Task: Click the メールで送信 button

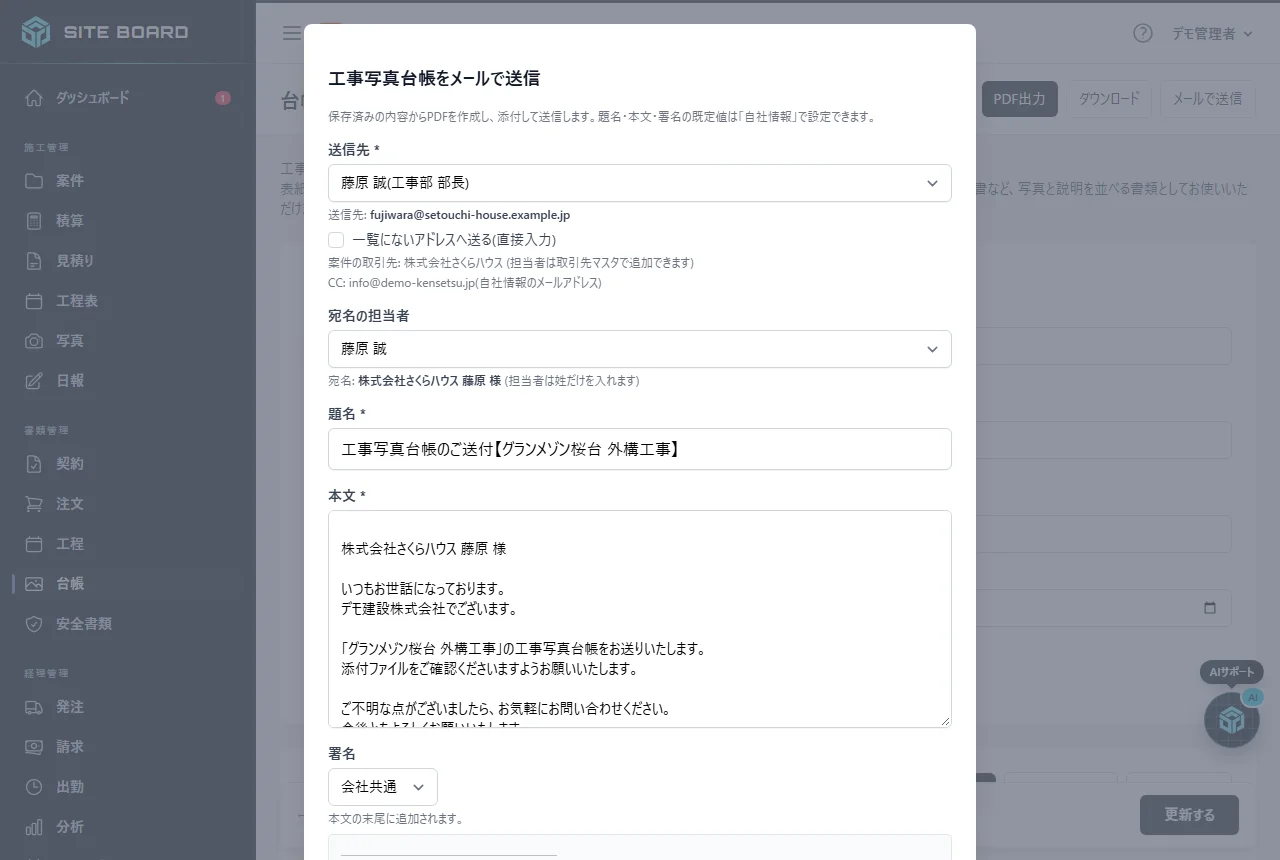Action: (x=1207, y=99)
